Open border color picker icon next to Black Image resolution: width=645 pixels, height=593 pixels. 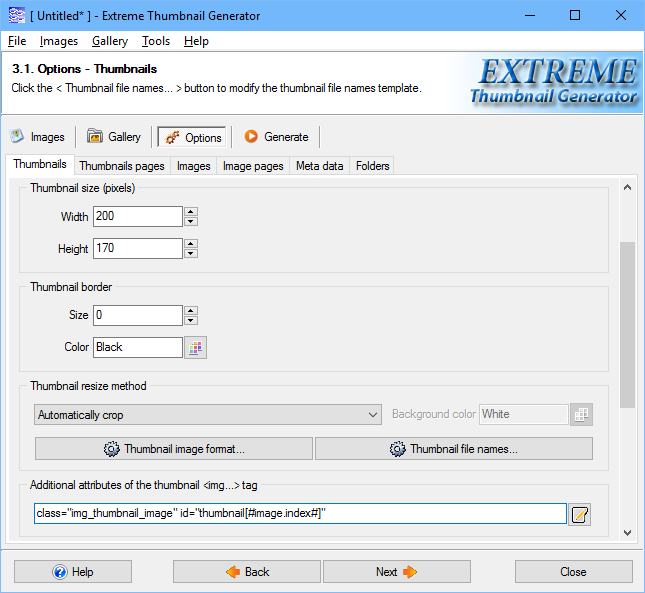(x=195, y=348)
